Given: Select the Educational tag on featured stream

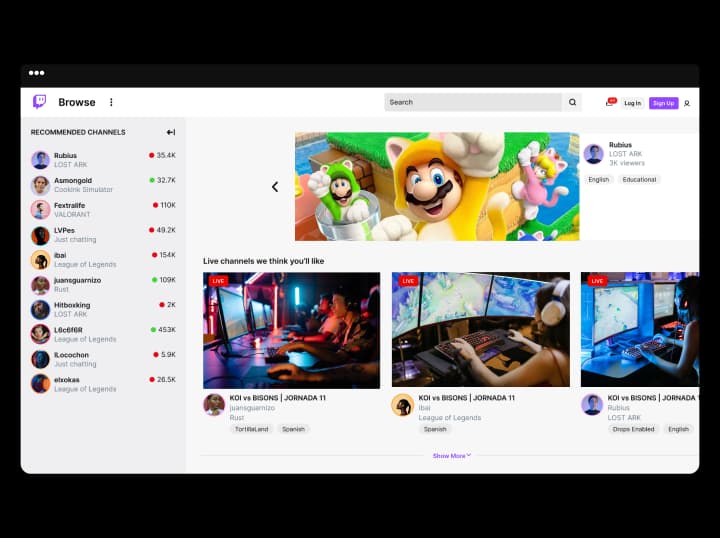Looking at the screenshot, I should click(x=639, y=179).
